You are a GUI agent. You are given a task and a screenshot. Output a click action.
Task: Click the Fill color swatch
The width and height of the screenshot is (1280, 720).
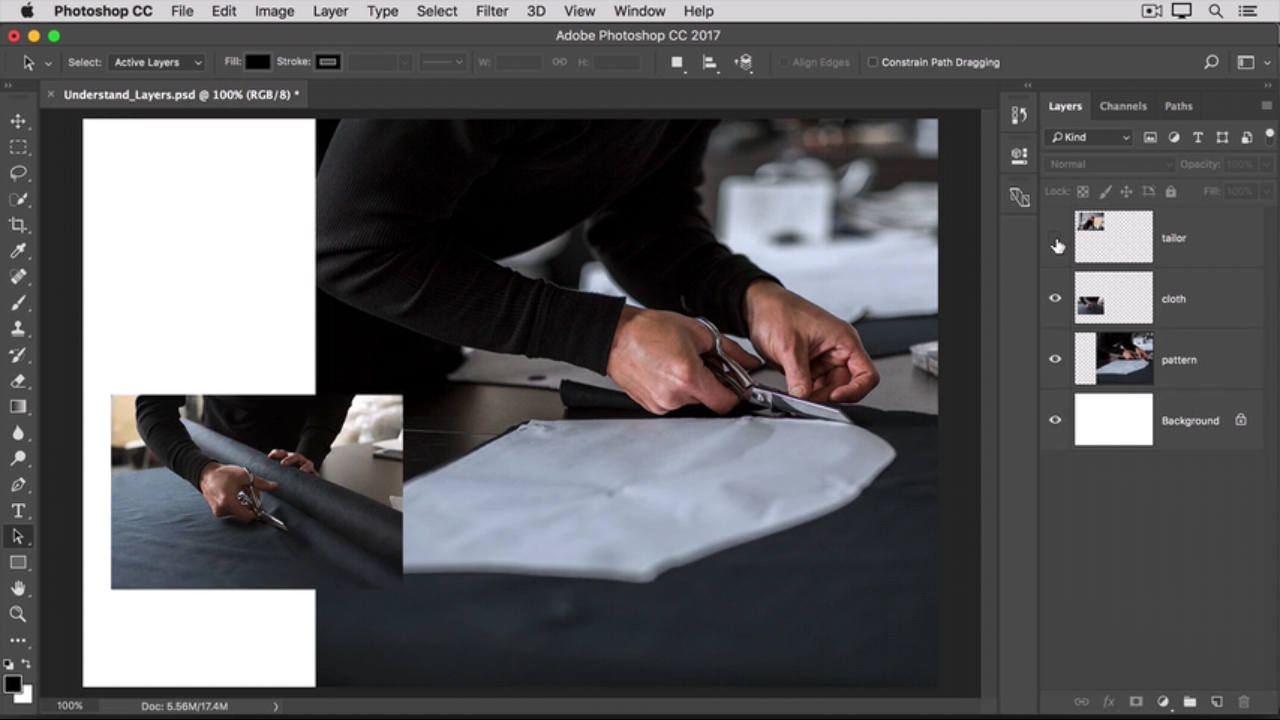(x=257, y=62)
